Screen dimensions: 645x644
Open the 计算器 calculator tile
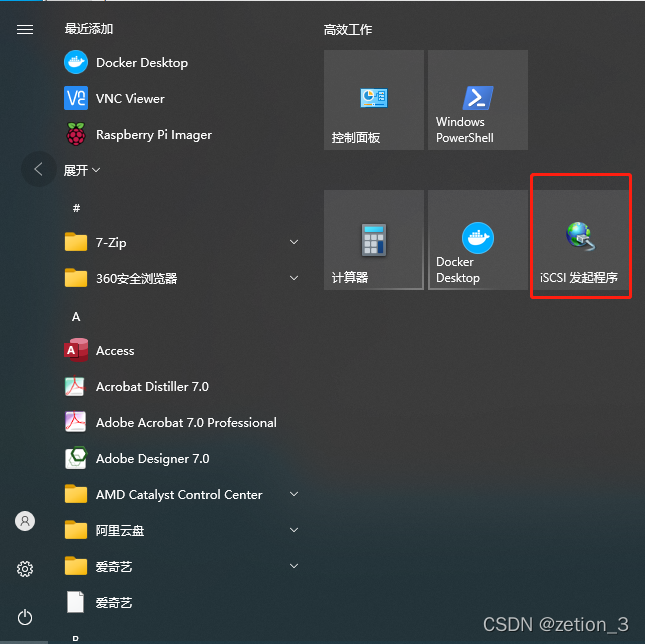click(x=374, y=240)
